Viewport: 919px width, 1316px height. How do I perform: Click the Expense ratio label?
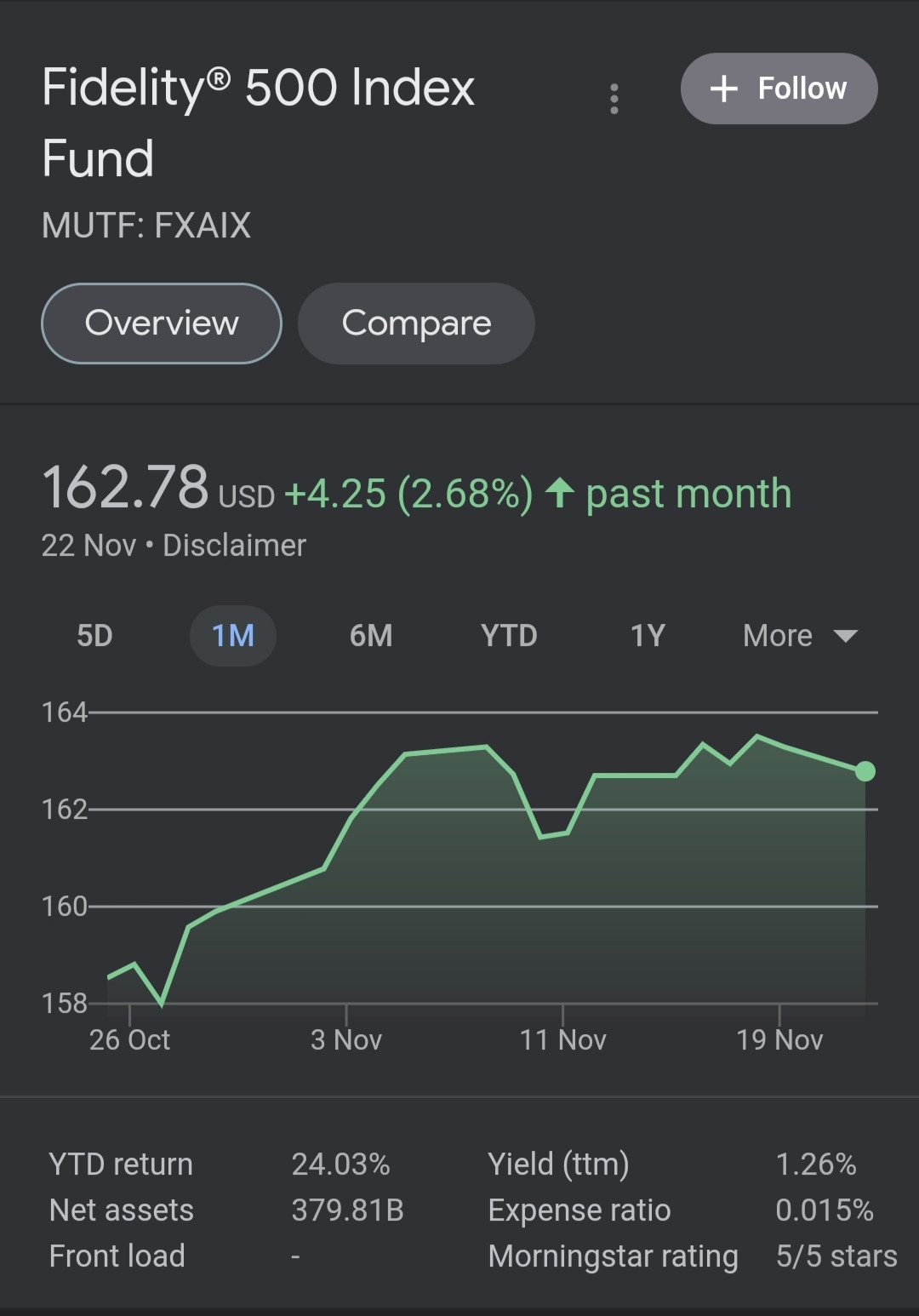[x=579, y=1210]
